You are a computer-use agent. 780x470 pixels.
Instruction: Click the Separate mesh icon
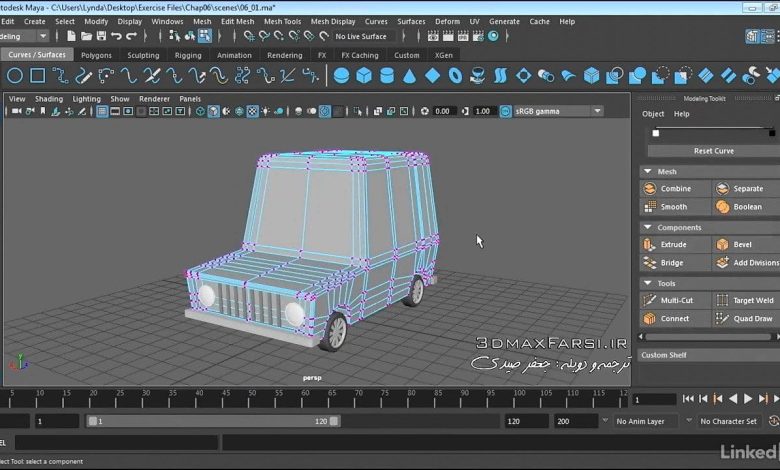click(x=722, y=188)
